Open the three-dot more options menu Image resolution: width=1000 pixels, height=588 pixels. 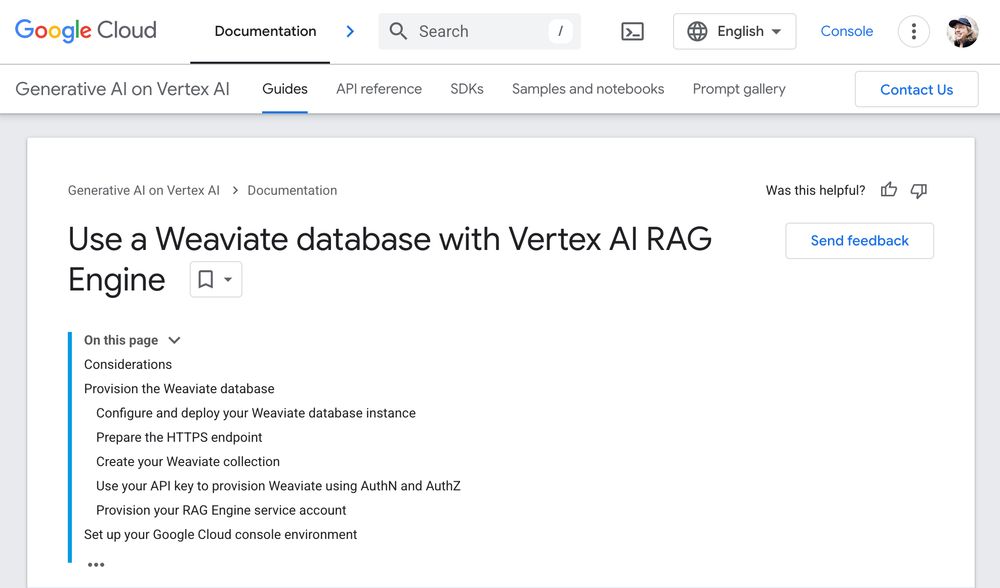[913, 31]
